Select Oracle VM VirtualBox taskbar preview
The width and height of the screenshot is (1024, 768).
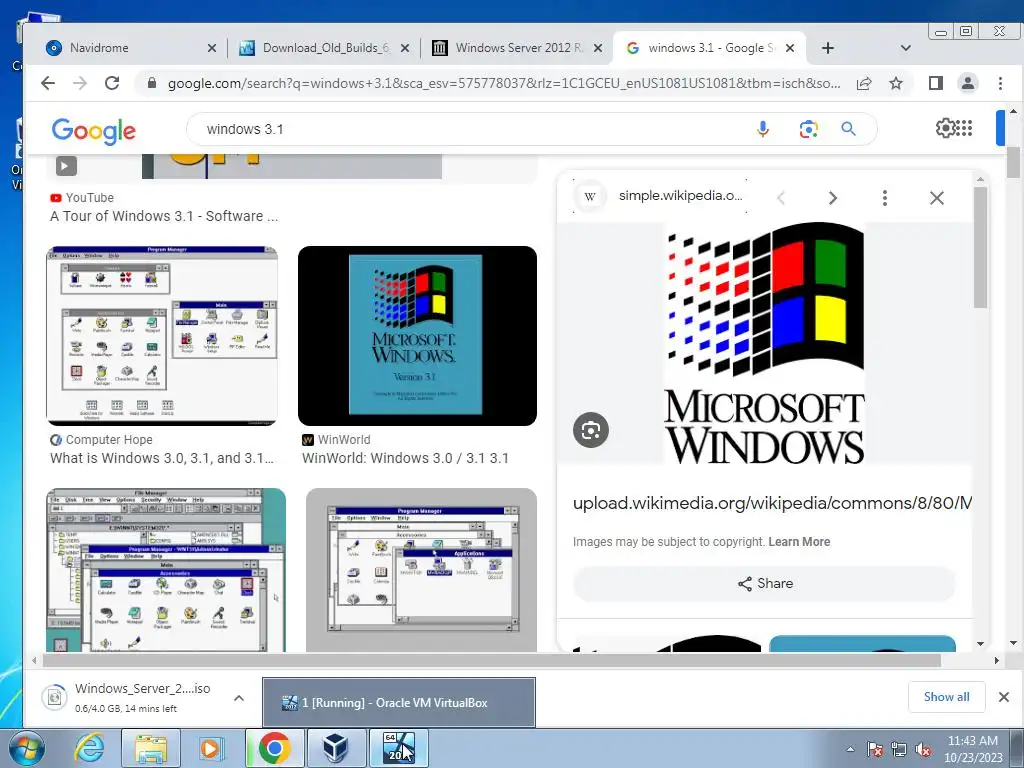(398, 703)
